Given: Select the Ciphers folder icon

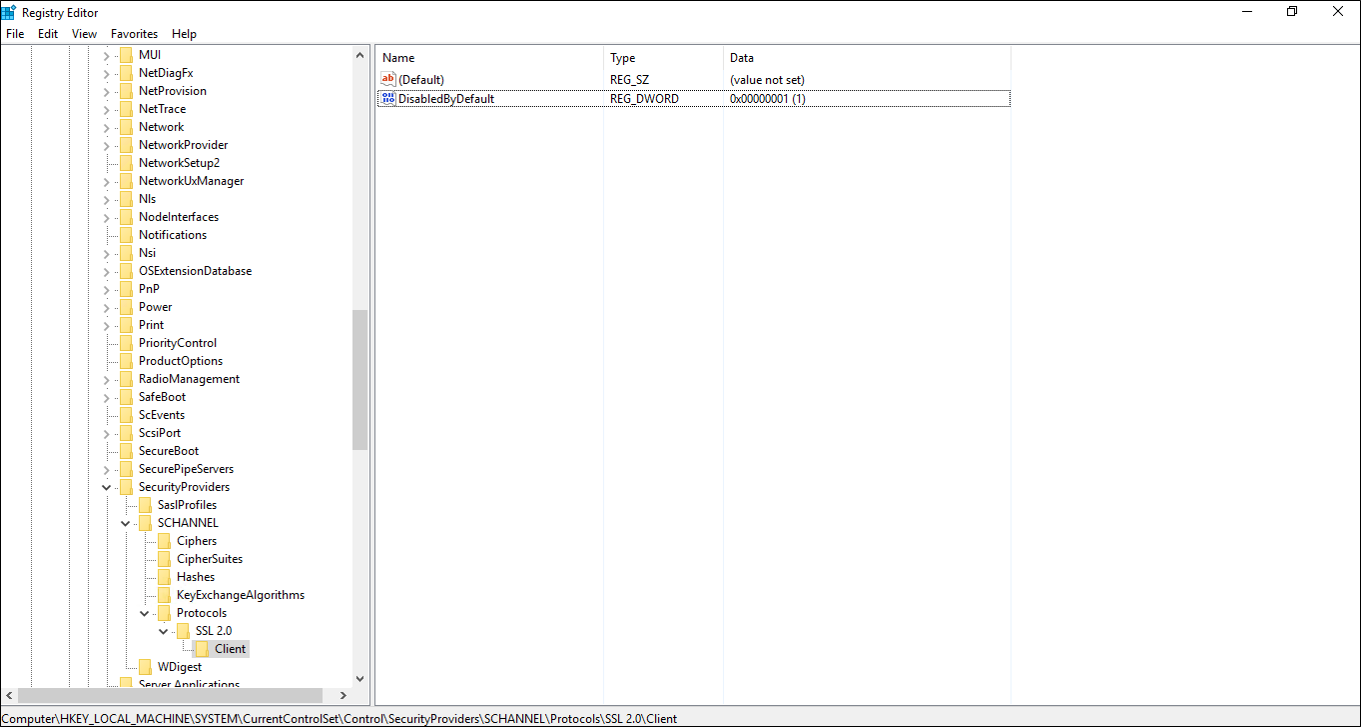Looking at the screenshot, I should click(166, 540).
